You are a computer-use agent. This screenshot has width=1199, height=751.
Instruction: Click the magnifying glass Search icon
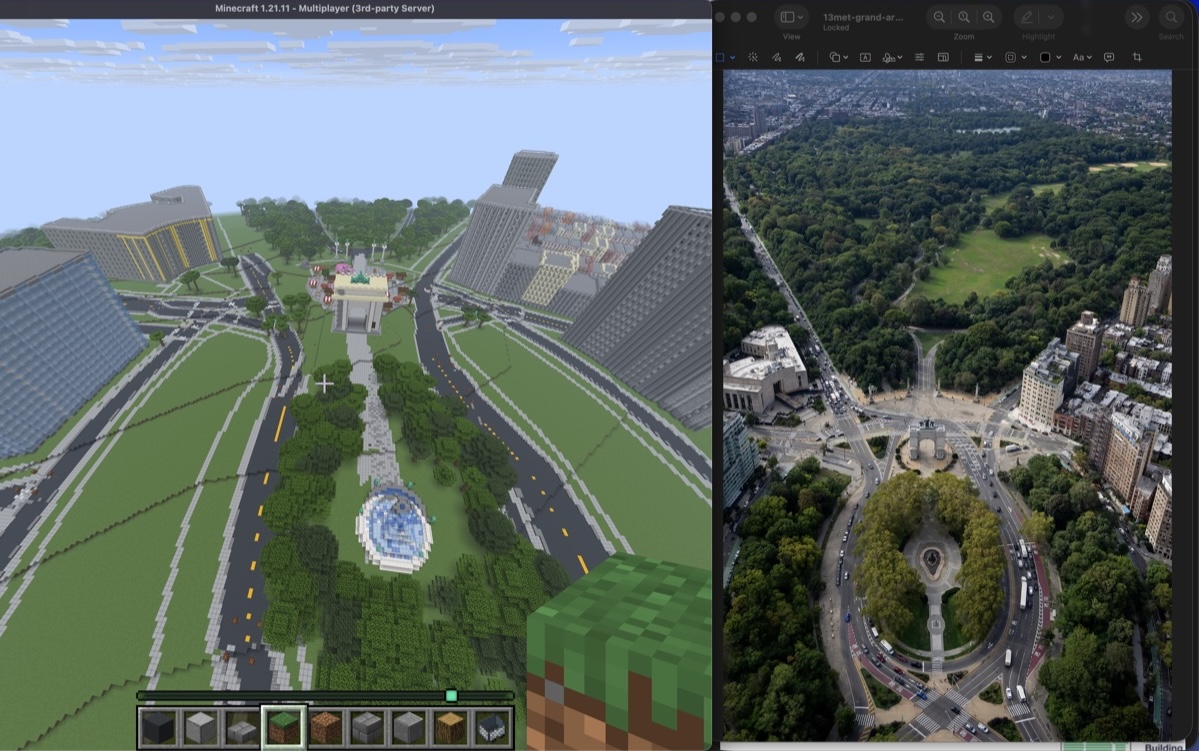pos(1172,17)
